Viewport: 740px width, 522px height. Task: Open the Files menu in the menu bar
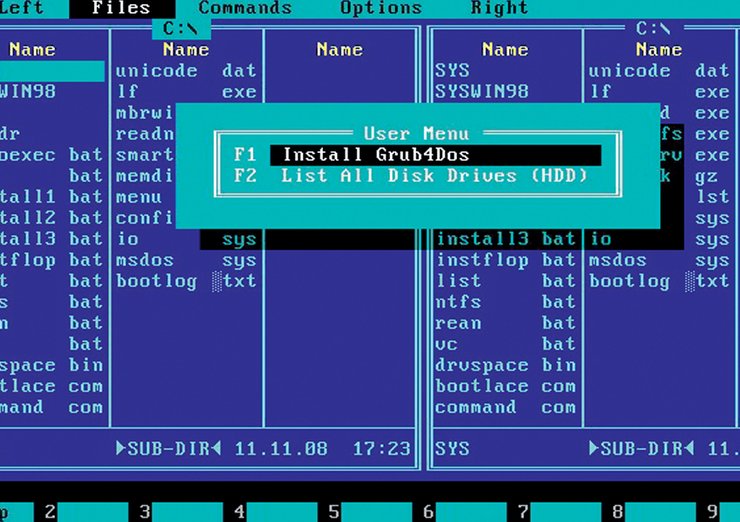121,8
